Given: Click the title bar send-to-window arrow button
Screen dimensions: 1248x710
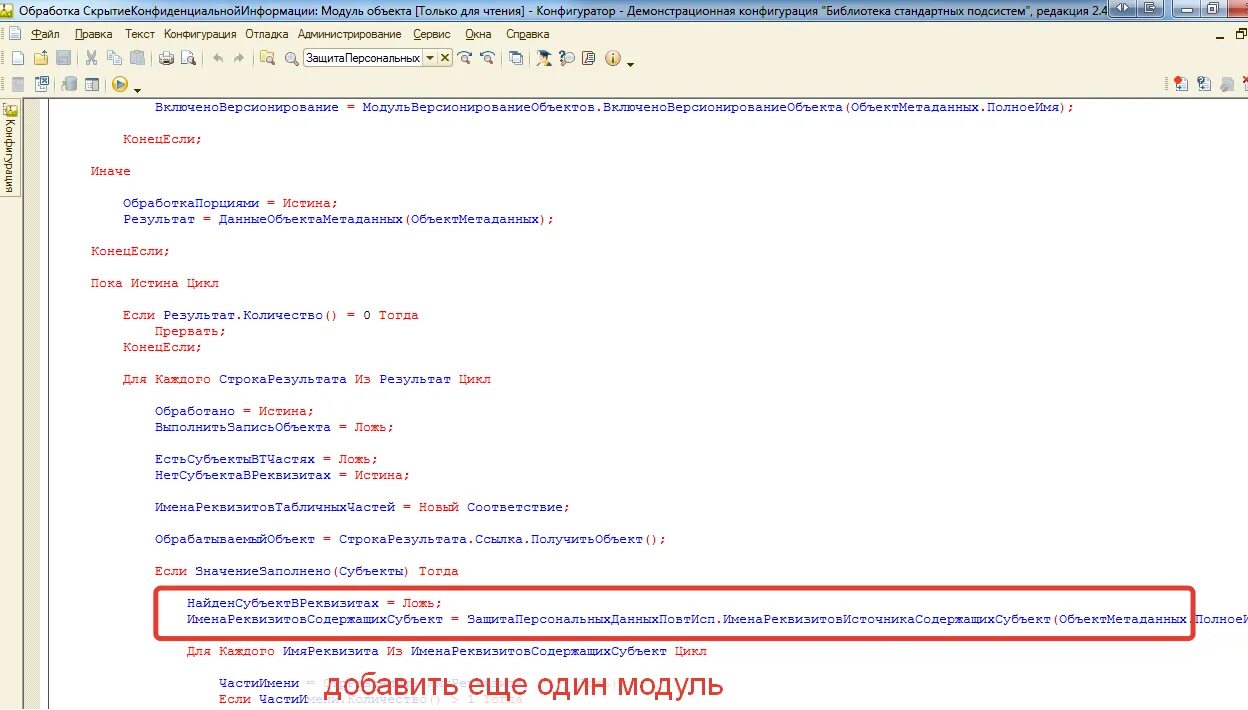Looking at the screenshot, I should point(1150,8).
